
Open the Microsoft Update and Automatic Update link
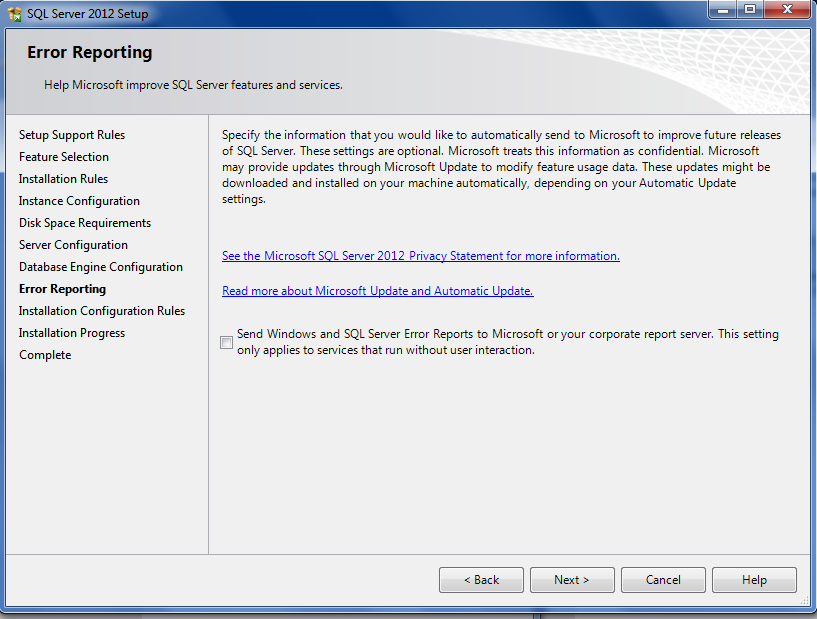coord(377,291)
